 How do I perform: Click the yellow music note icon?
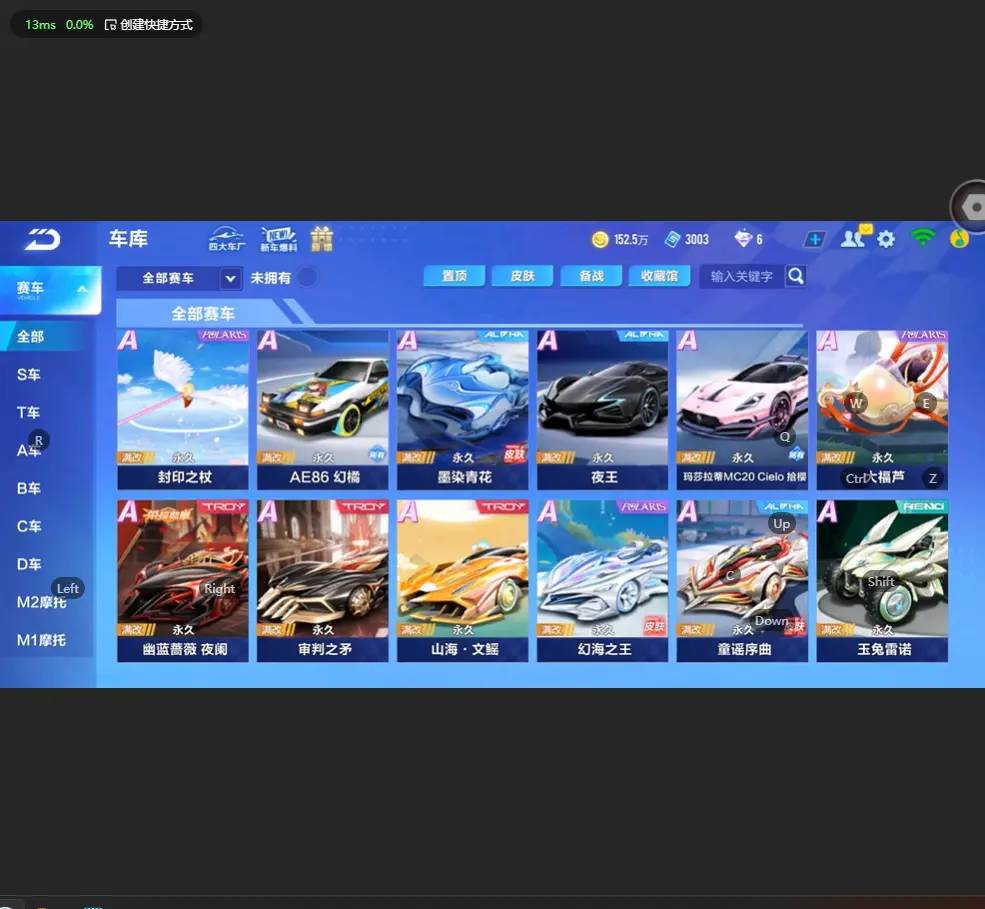tap(959, 239)
